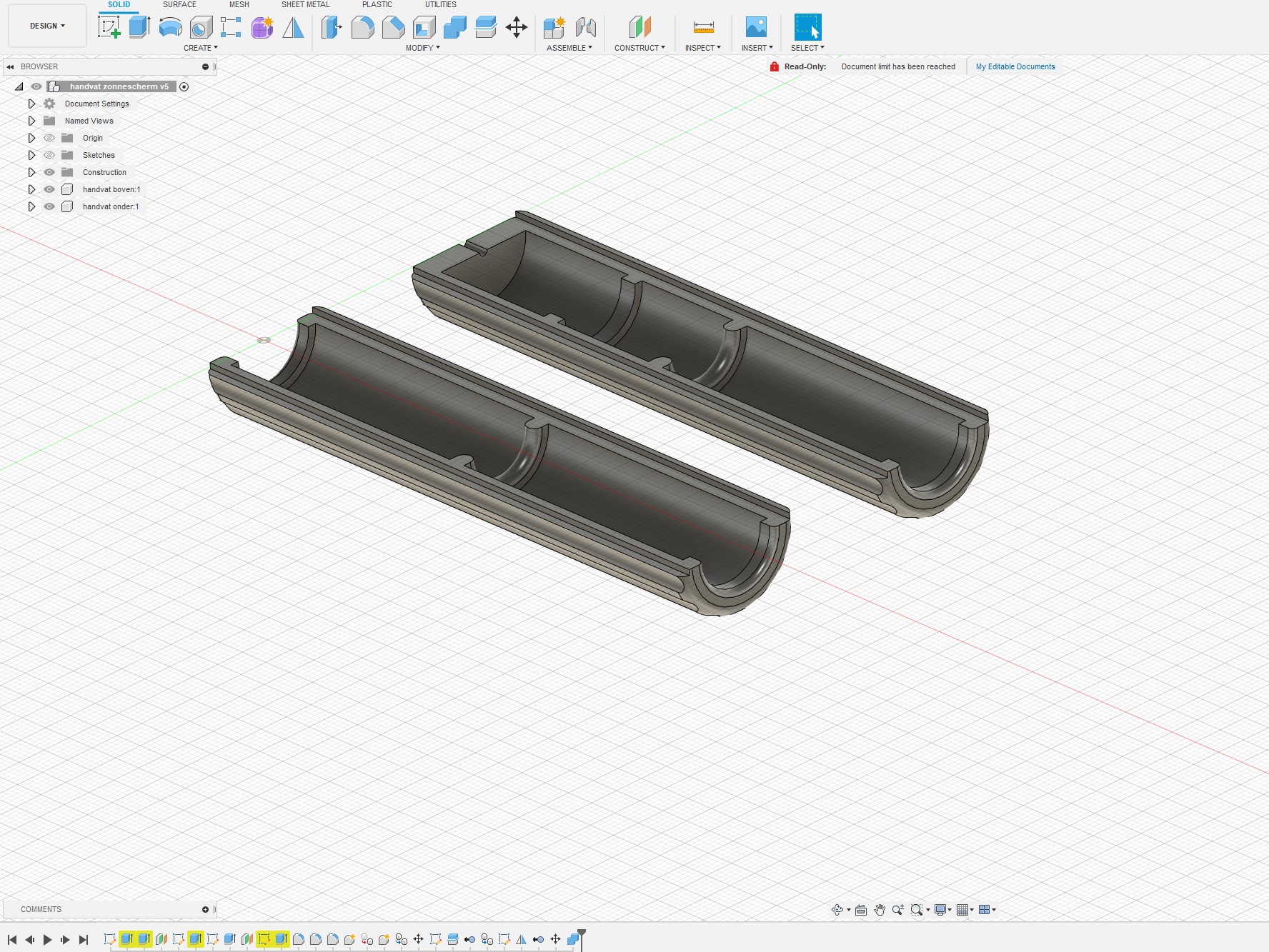Toggle visibility of Construction folder
This screenshot has height=952, width=1269.
(x=49, y=172)
